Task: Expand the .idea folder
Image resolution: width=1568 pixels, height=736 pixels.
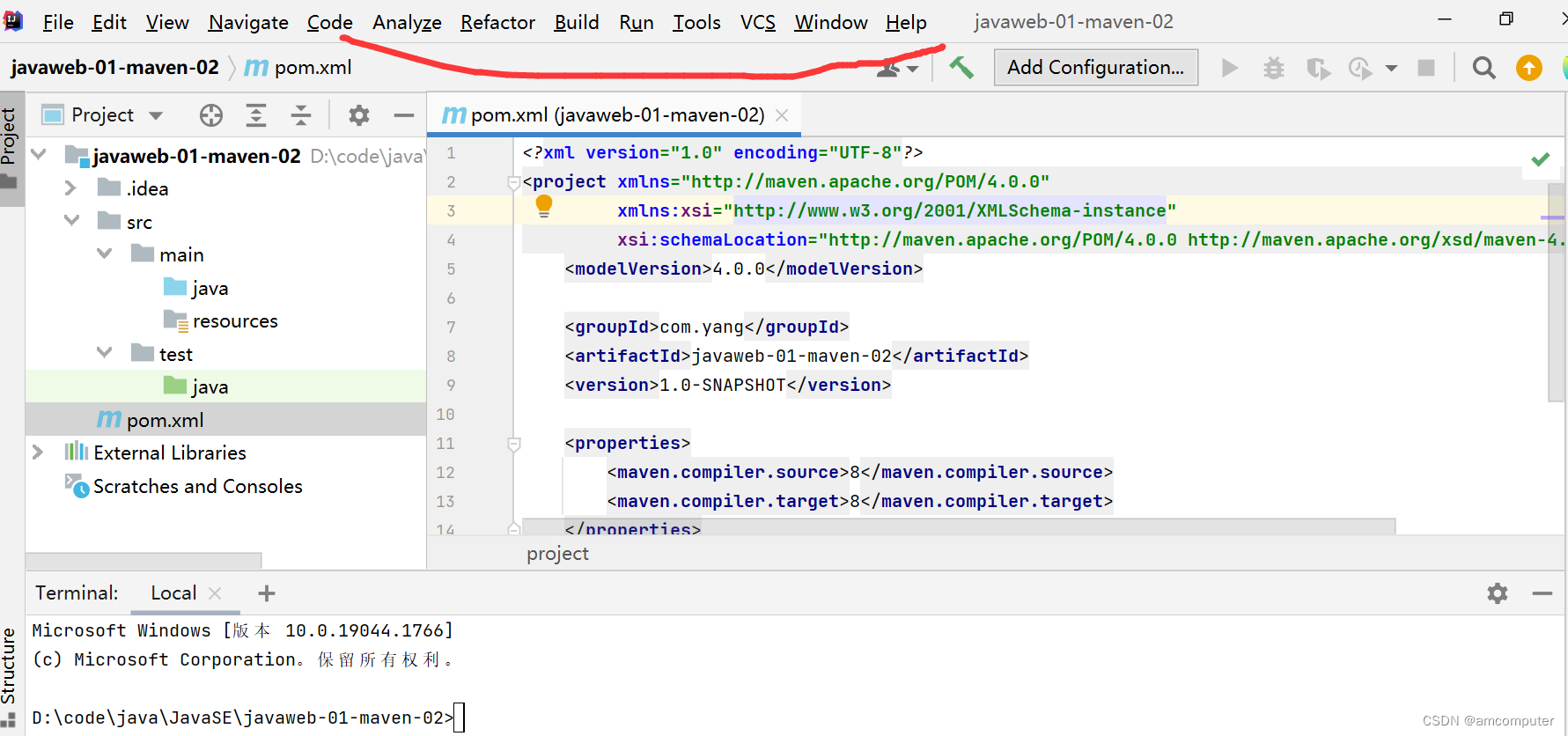Action: pos(70,188)
